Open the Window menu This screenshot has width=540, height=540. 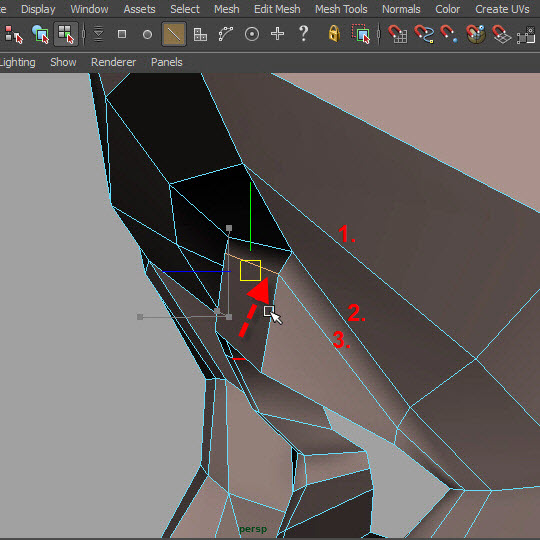coord(89,9)
